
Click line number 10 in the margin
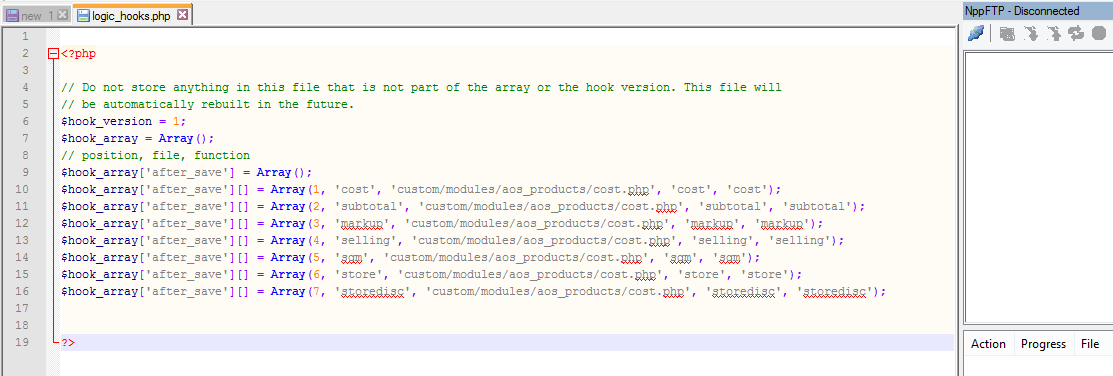click(x=23, y=189)
